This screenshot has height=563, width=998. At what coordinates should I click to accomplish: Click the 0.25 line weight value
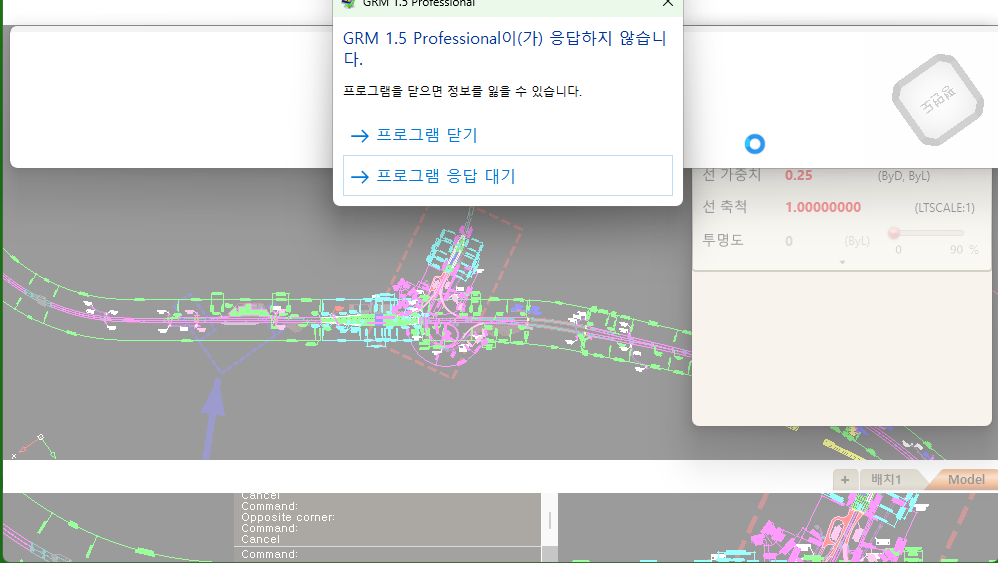coord(798,175)
